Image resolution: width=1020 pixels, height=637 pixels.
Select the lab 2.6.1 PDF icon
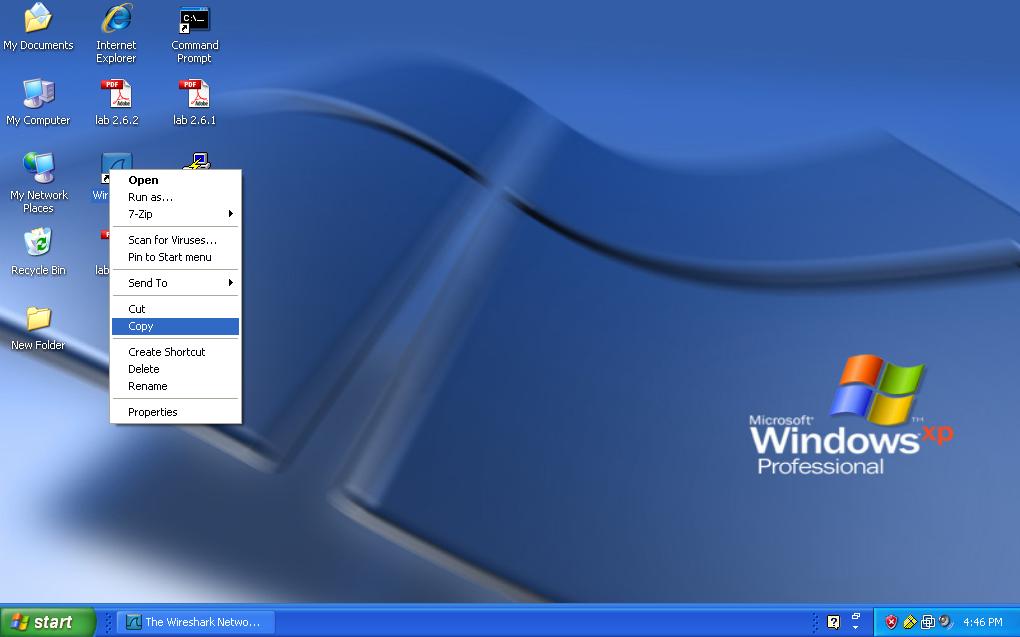(x=195, y=93)
